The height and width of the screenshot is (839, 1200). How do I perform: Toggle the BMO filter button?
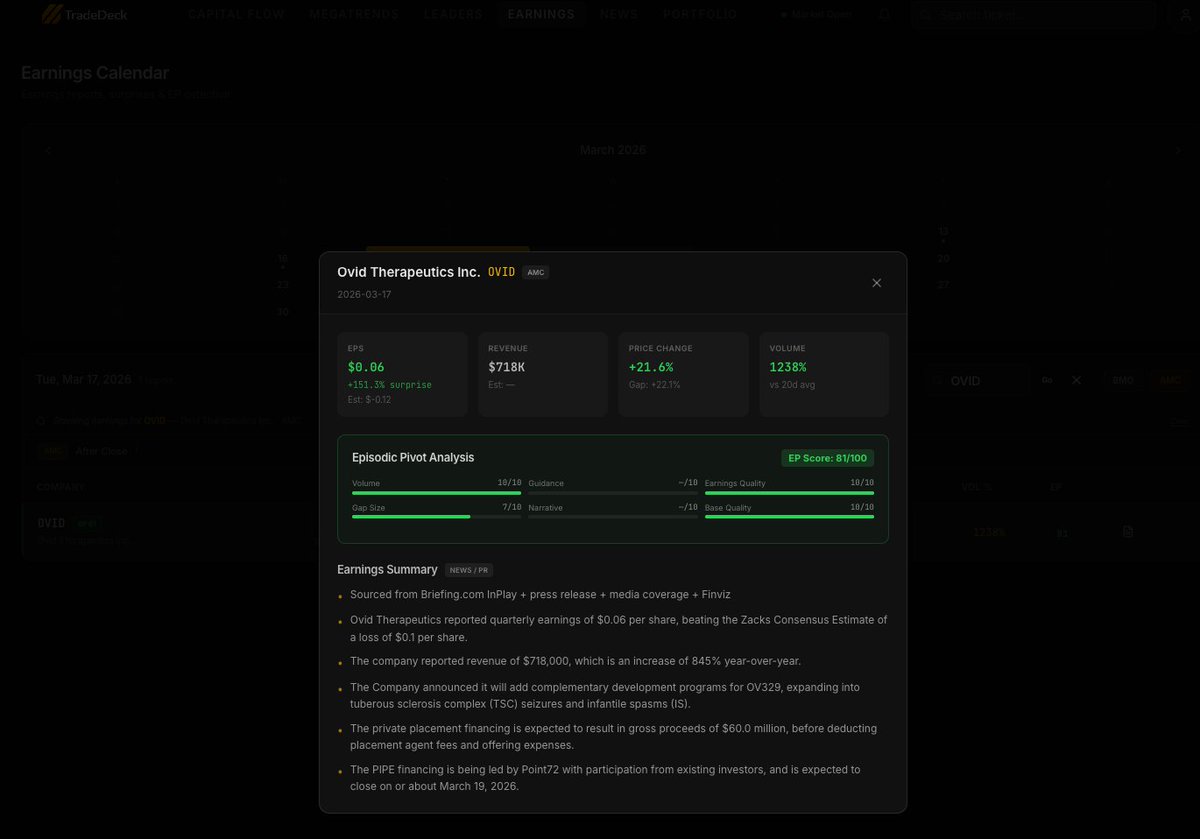pyautogui.click(x=1123, y=380)
